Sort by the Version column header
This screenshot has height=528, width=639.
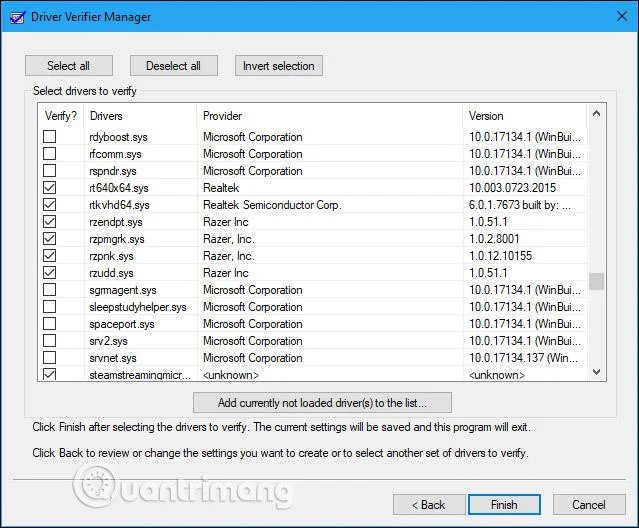(x=525, y=116)
